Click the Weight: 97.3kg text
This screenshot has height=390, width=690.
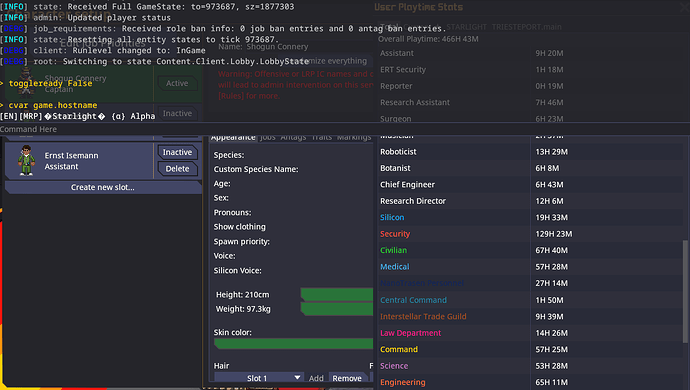point(243,309)
